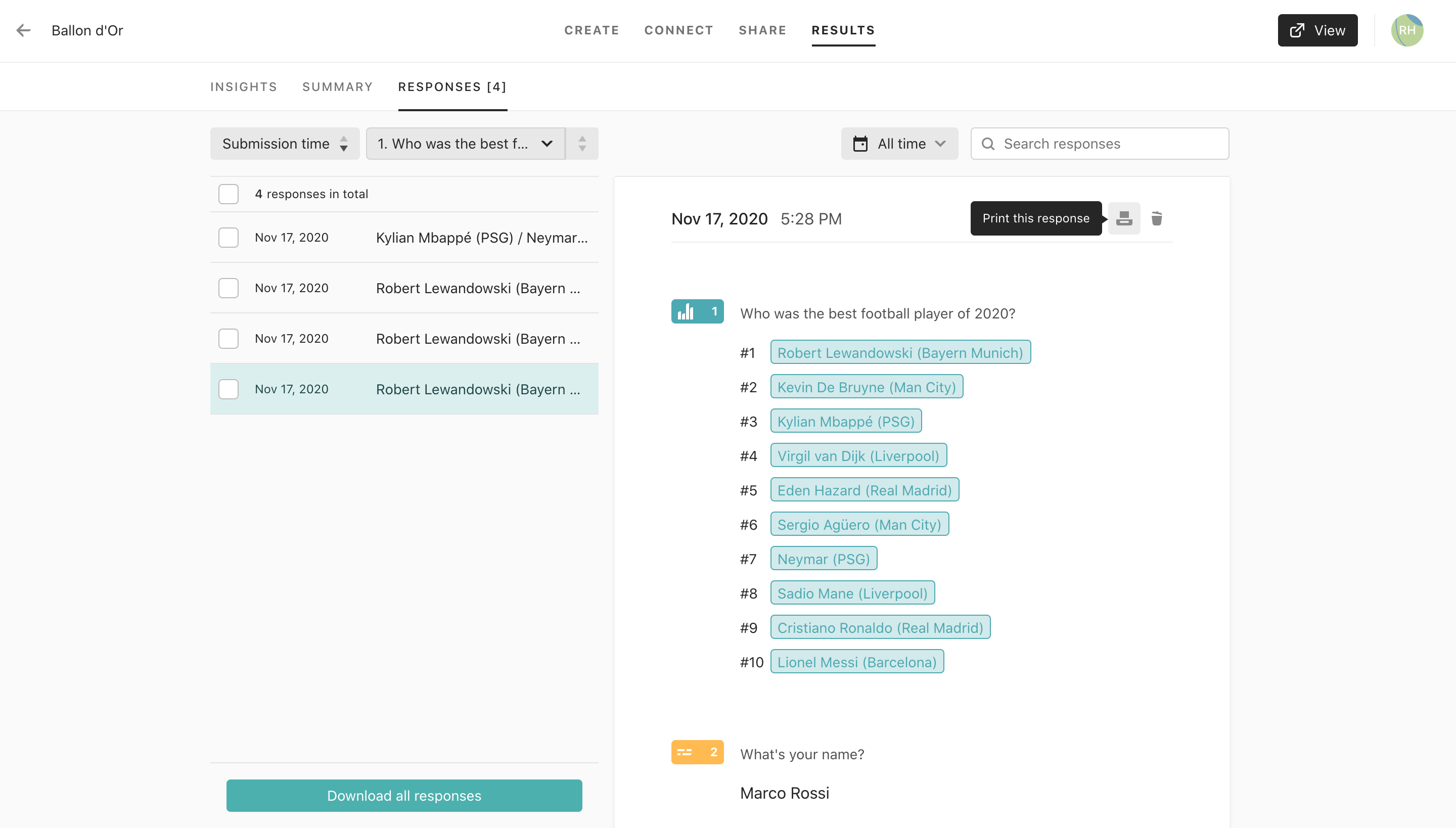
Task: Open the RH user avatar menu
Action: click(1407, 30)
